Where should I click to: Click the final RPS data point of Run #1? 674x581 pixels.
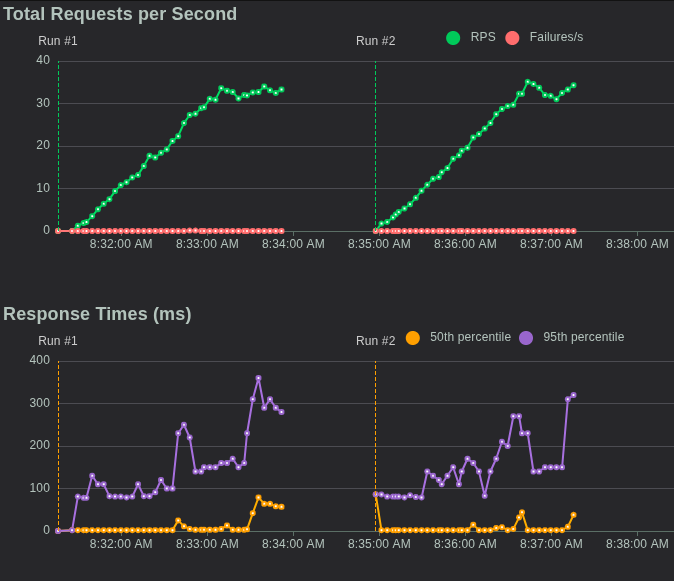[281, 89]
